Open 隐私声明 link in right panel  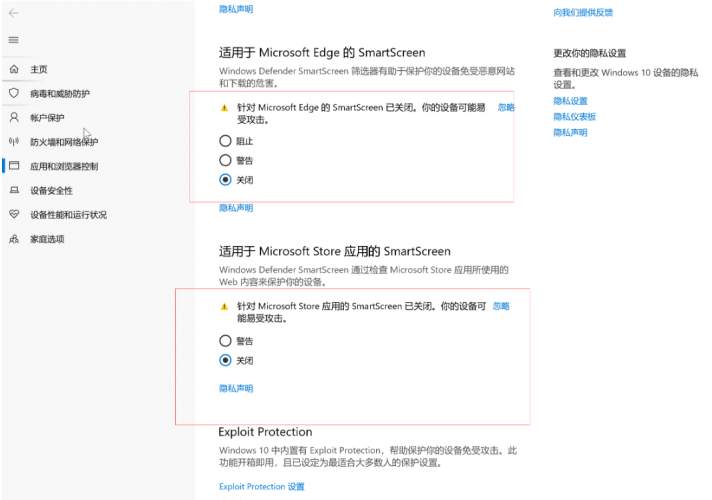(570, 133)
